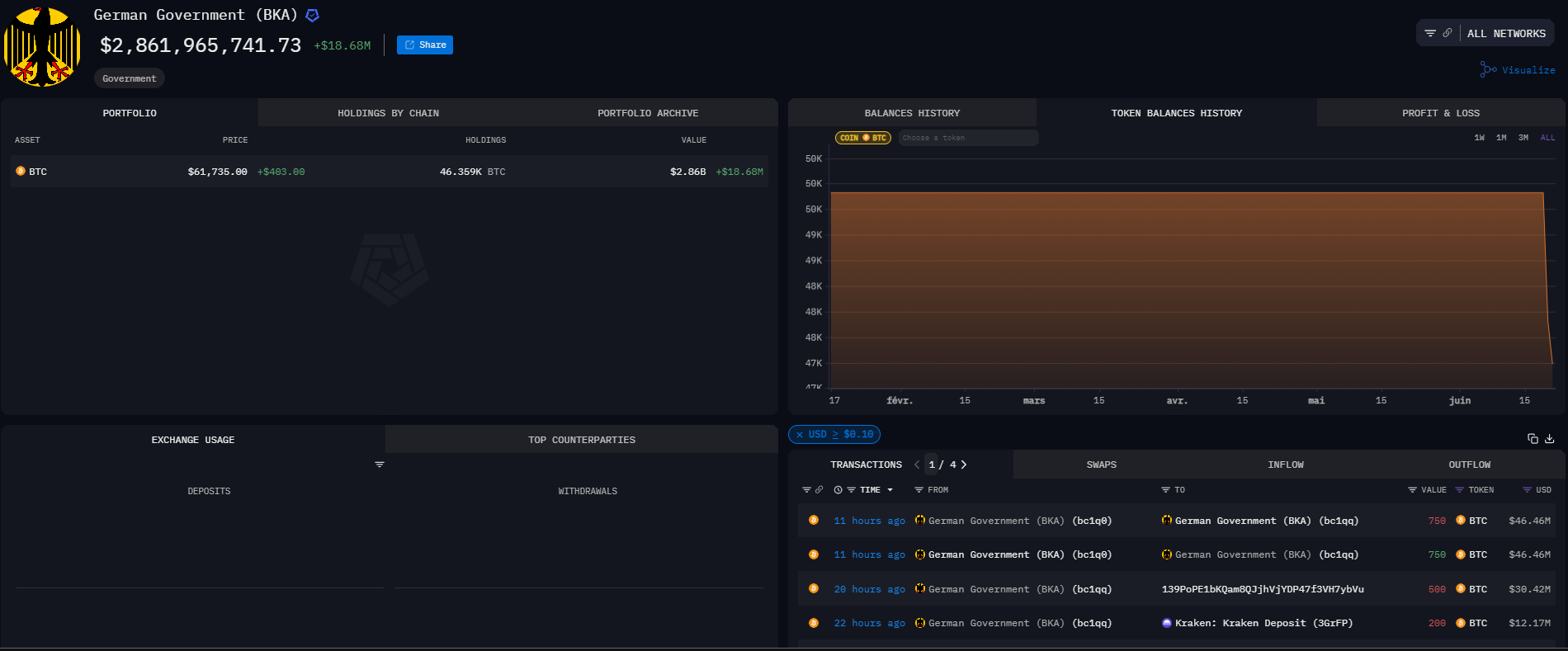The height and width of the screenshot is (651, 1568).
Task: Open the INFLOW tab
Action: [x=1286, y=465]
